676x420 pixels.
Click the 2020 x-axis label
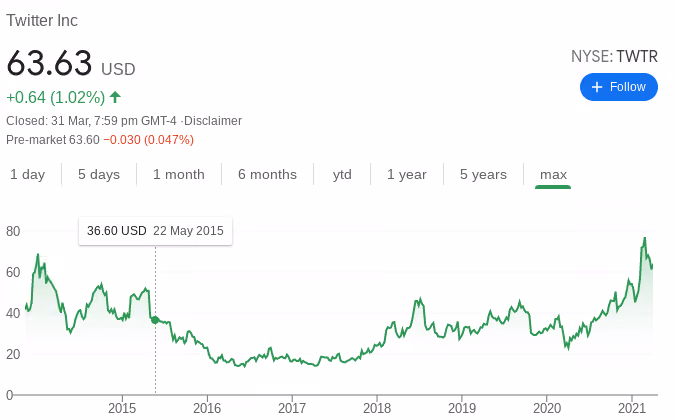pos(547,408)
